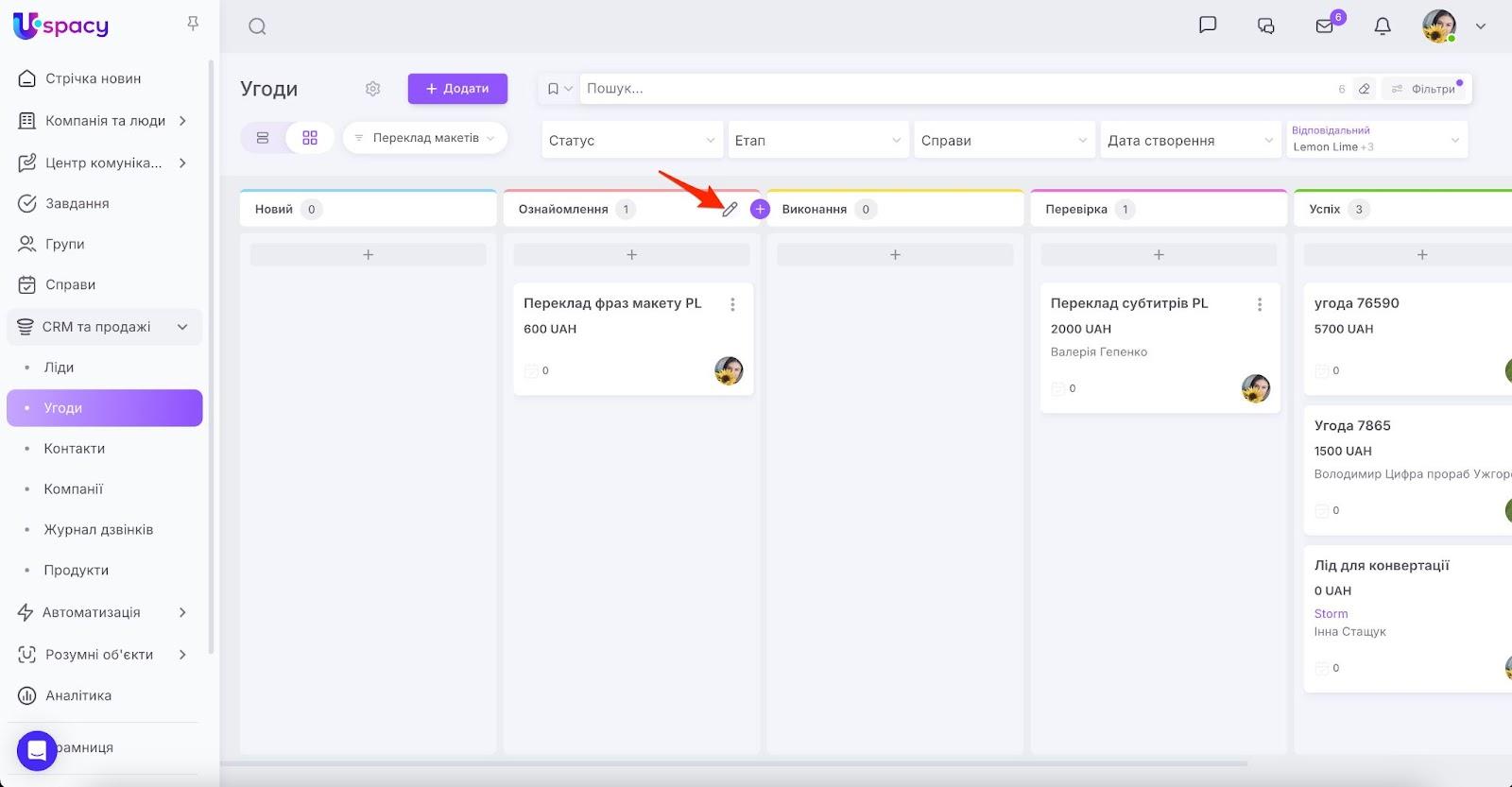Open the Переклад макетів funnel dropdown
This screenshot has height=787, width=1512.
[425, 138]
